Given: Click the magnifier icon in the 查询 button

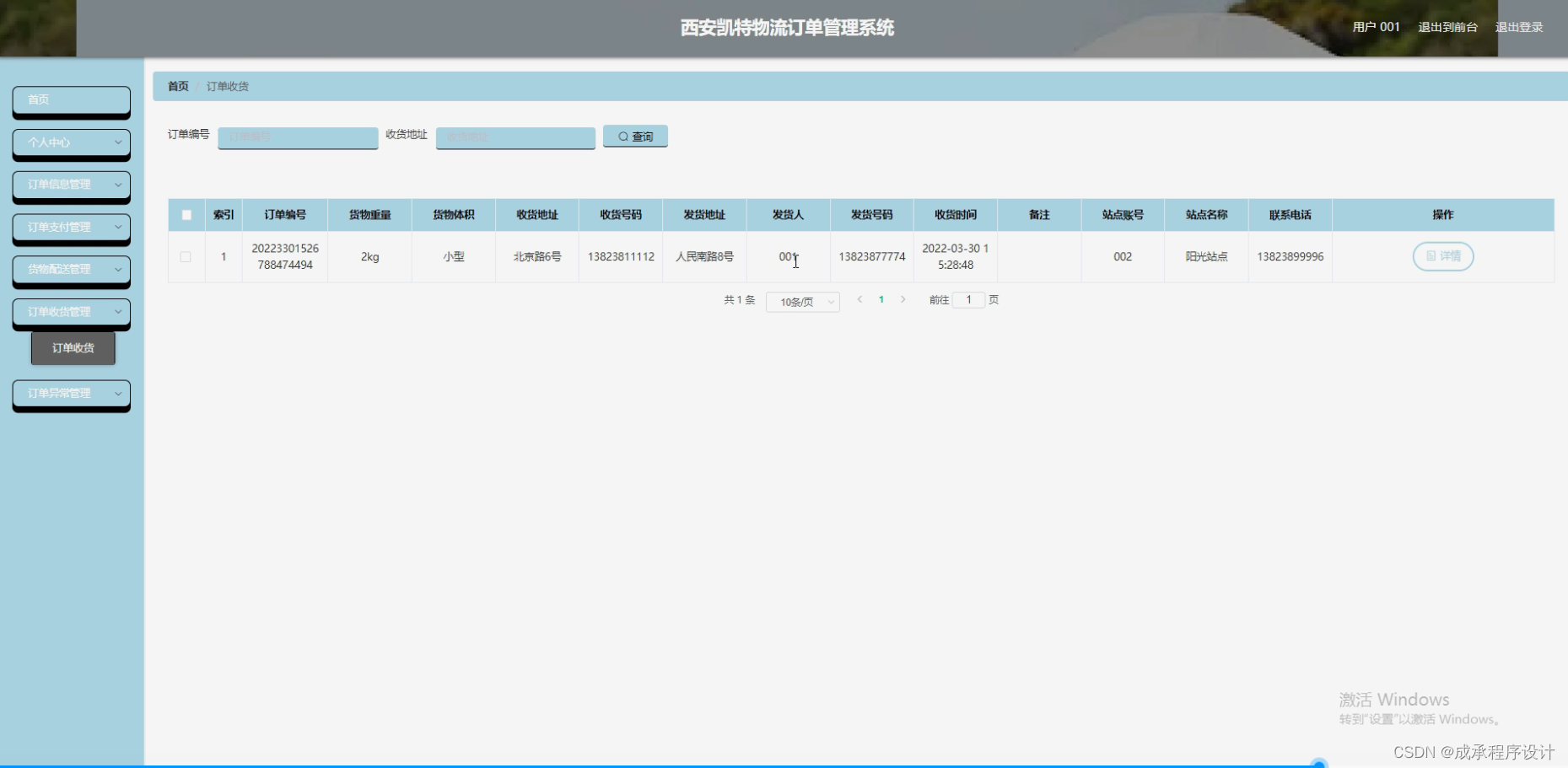Looking at the screenshot, I should (x=622, y=136).
